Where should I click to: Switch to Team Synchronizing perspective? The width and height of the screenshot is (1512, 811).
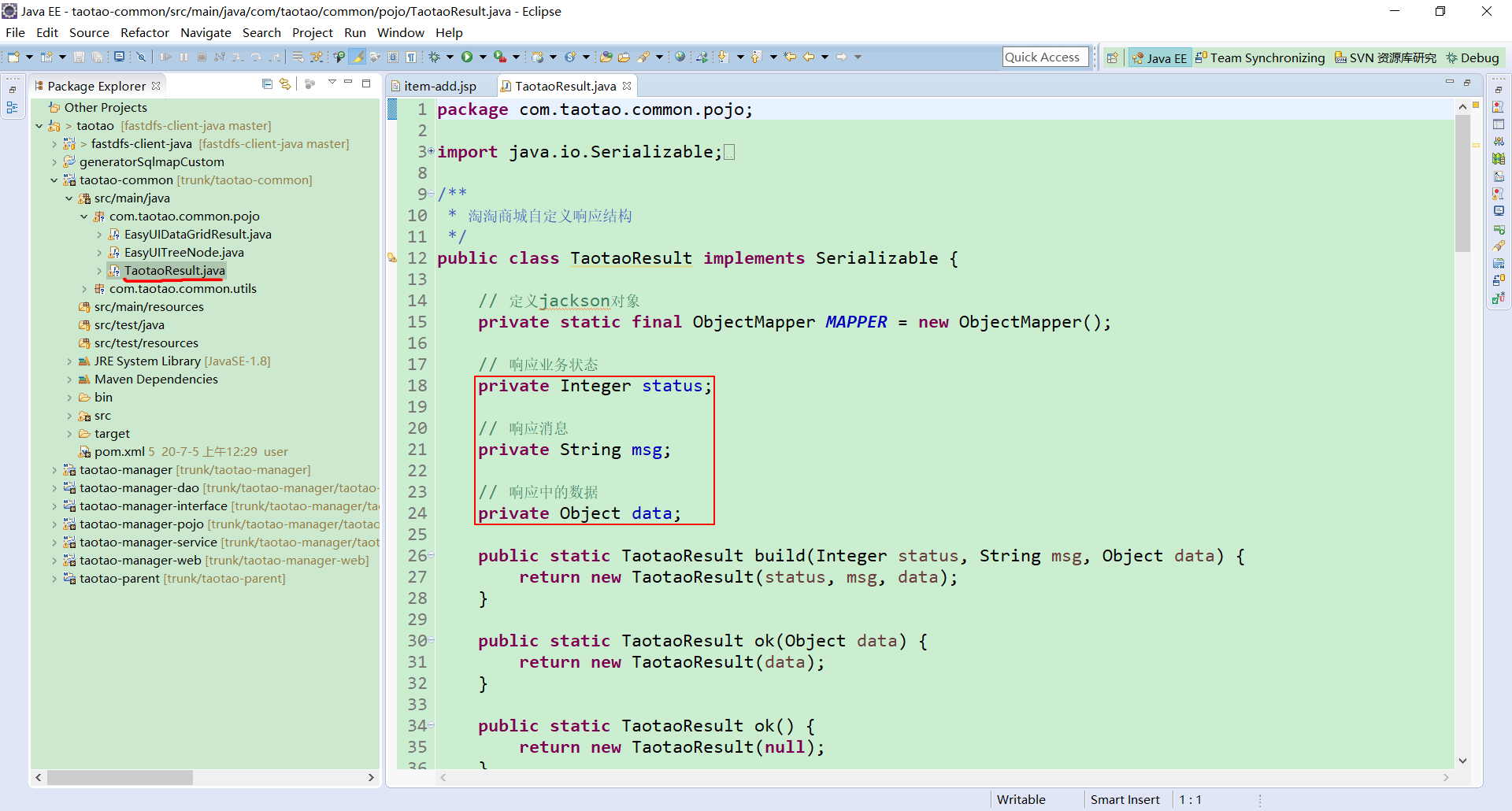tap(1260, 57)
